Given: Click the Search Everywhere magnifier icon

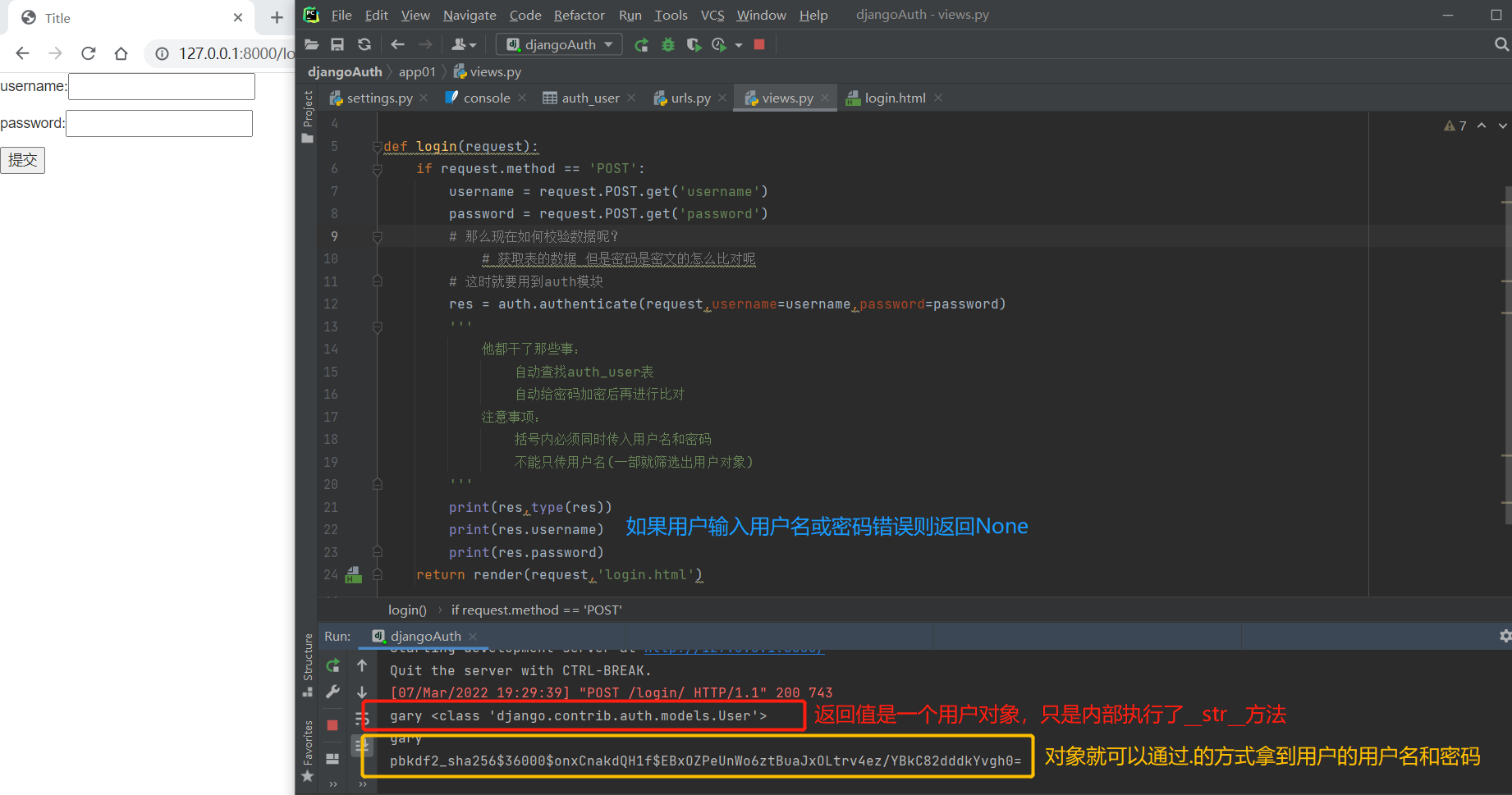Looking at the screenshot, I should point(1501,44).
